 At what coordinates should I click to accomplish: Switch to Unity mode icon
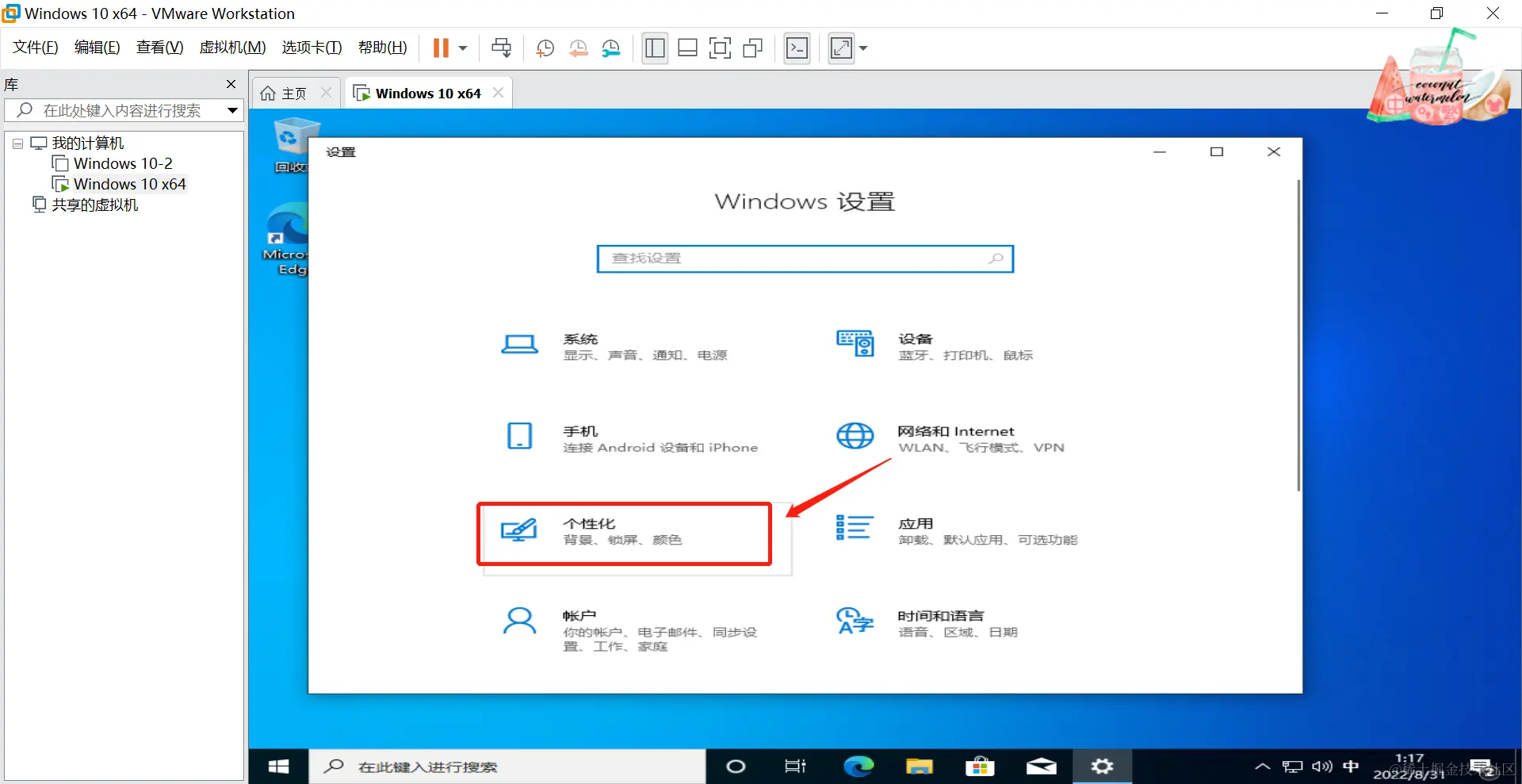click(x=752, y=48)
